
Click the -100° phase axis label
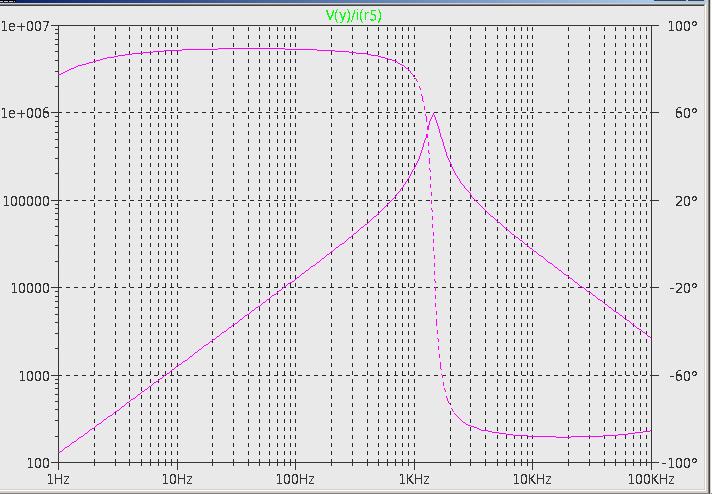click(x=680, y=464)
